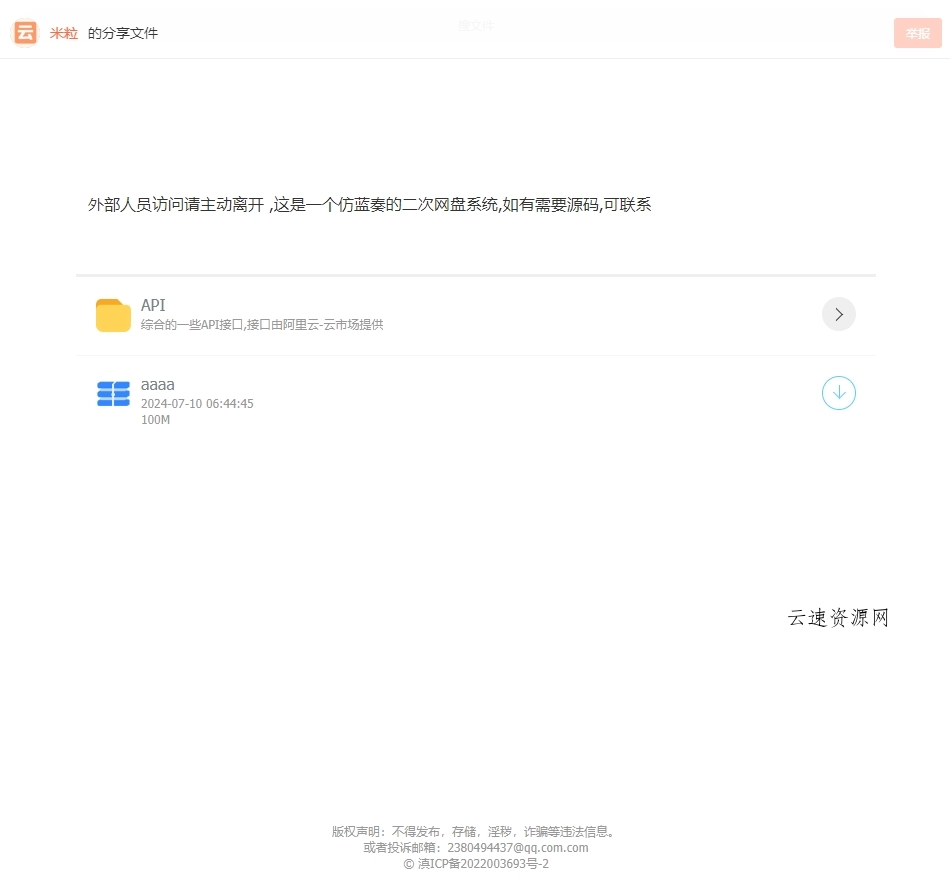Click the 100M file size text
The width and height of the screenshot is (950, 891).
point(156,420)
